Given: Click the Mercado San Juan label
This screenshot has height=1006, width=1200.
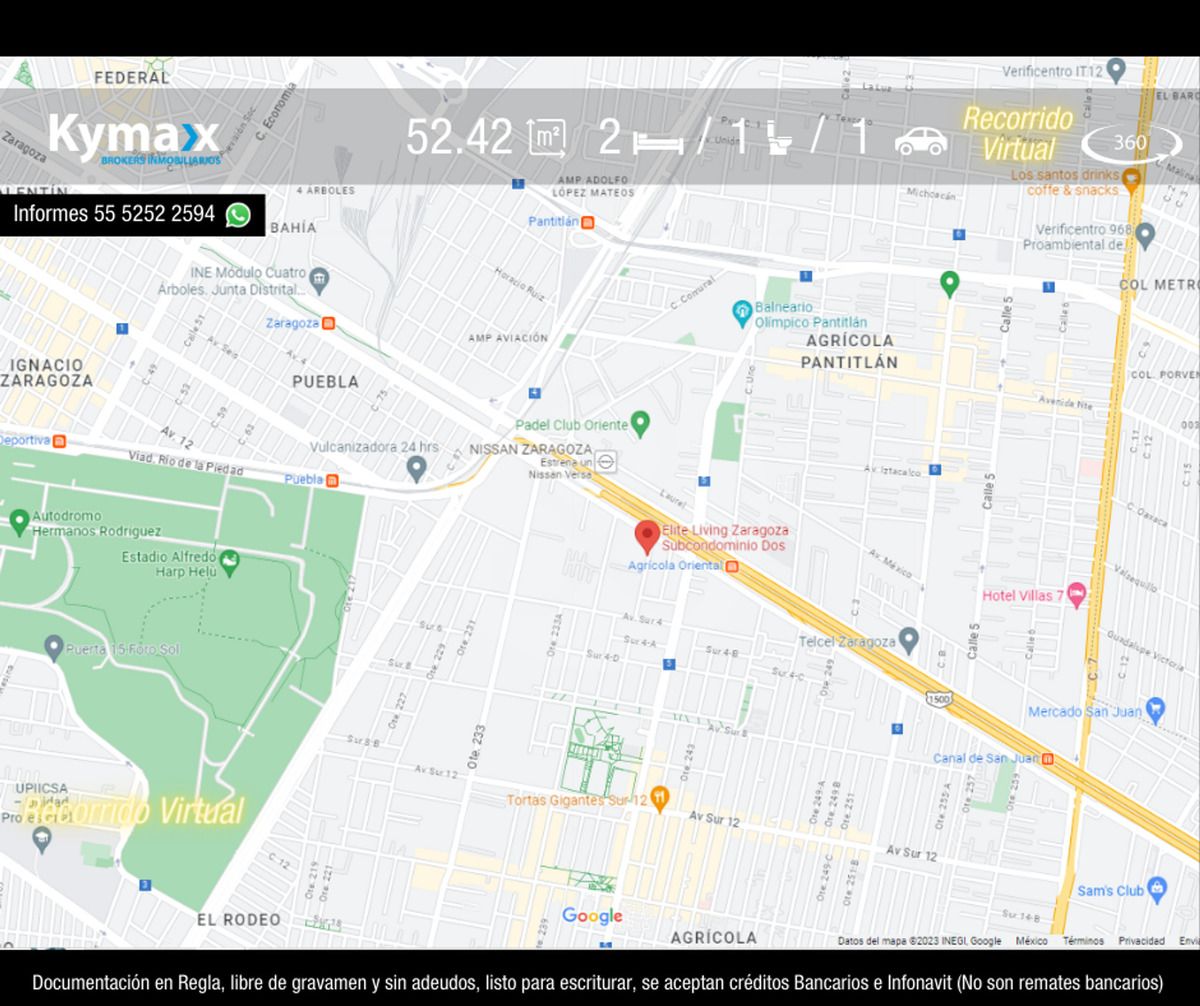Looking at the screenshot, I should (x=1085, y=712).
